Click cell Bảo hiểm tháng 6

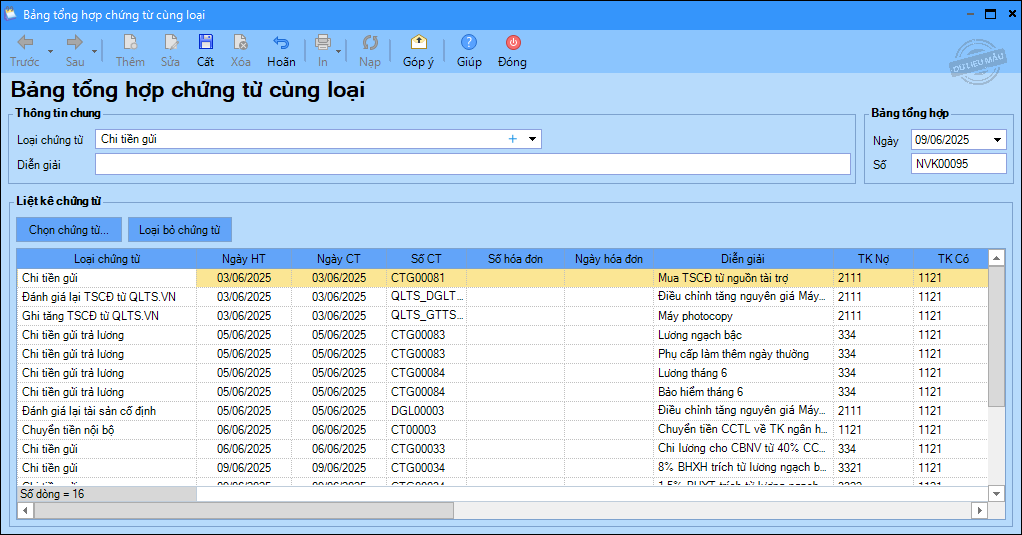coord(743,392)
